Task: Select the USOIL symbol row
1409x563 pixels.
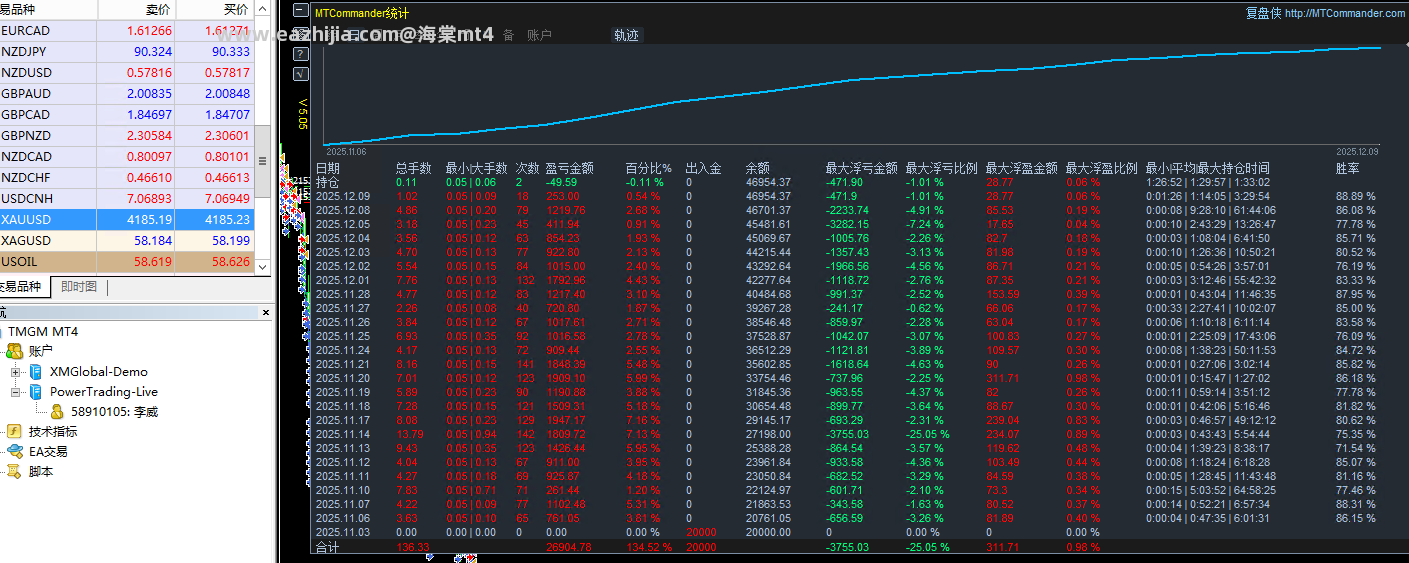Action: 127,262
